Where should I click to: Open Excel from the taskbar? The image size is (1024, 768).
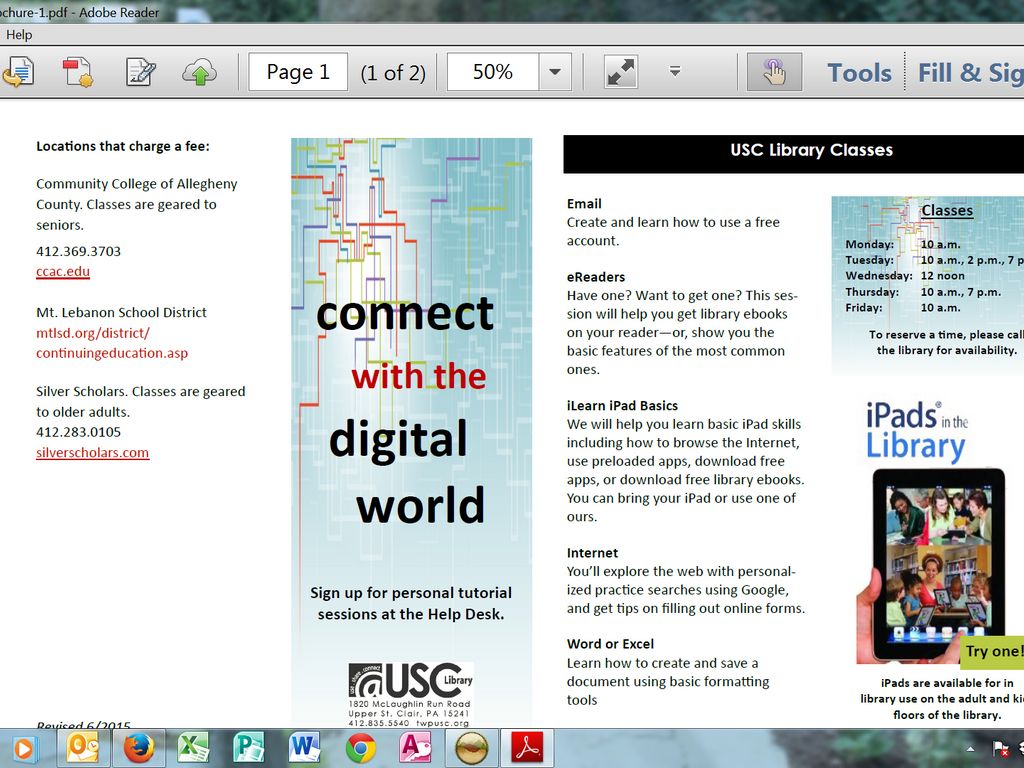[x=193, y=748]
